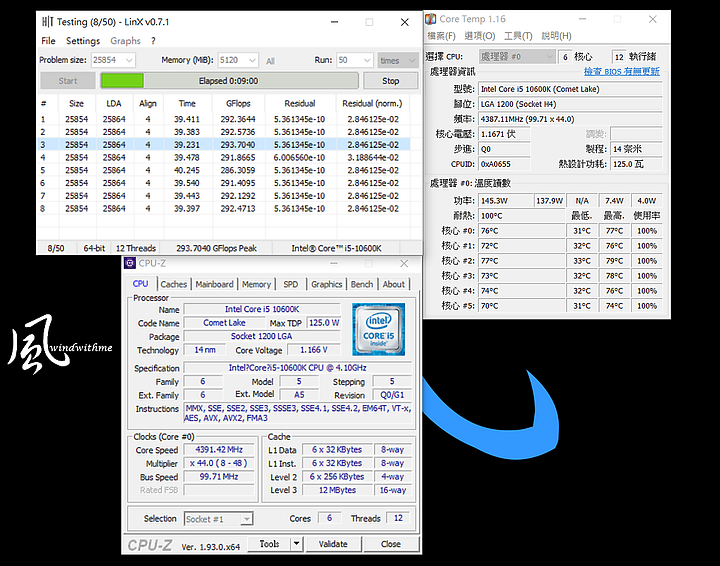Viewport: 720px width, 566px height.
Task: Open the Memory (MiB) dropdown in LinX
Action: (x=252, y=60)
